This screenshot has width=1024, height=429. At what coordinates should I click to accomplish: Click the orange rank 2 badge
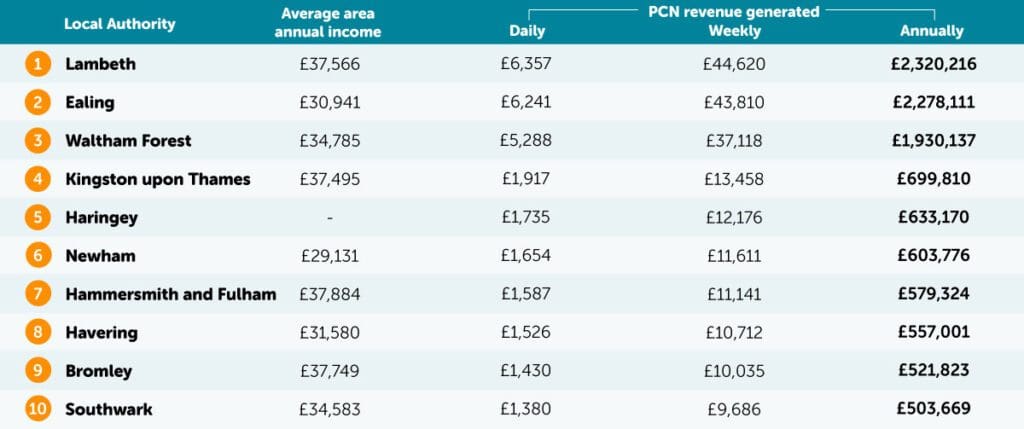click(38, 102)
